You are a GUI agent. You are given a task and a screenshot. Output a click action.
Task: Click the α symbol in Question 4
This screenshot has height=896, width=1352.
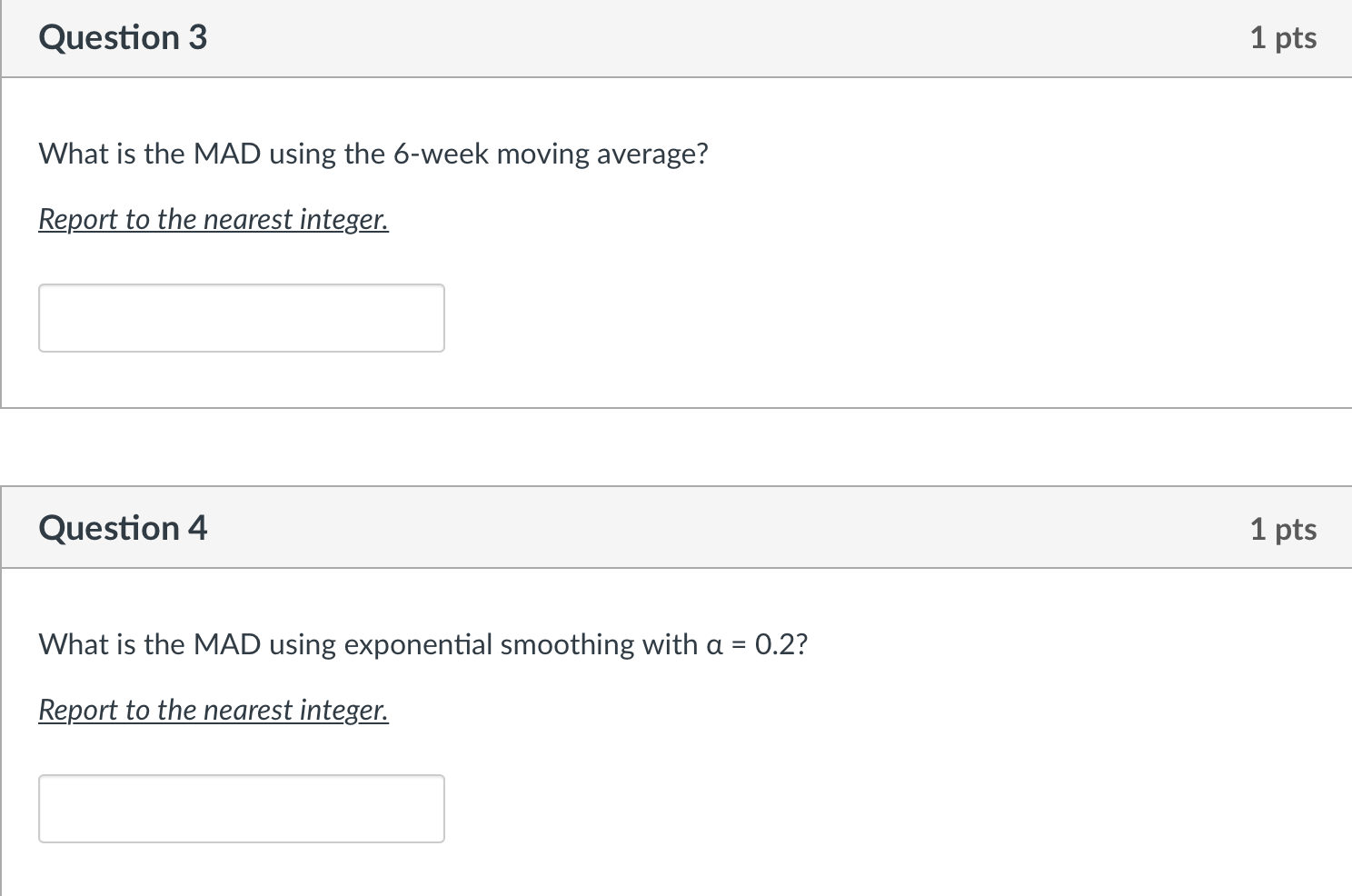pos(714,645)
